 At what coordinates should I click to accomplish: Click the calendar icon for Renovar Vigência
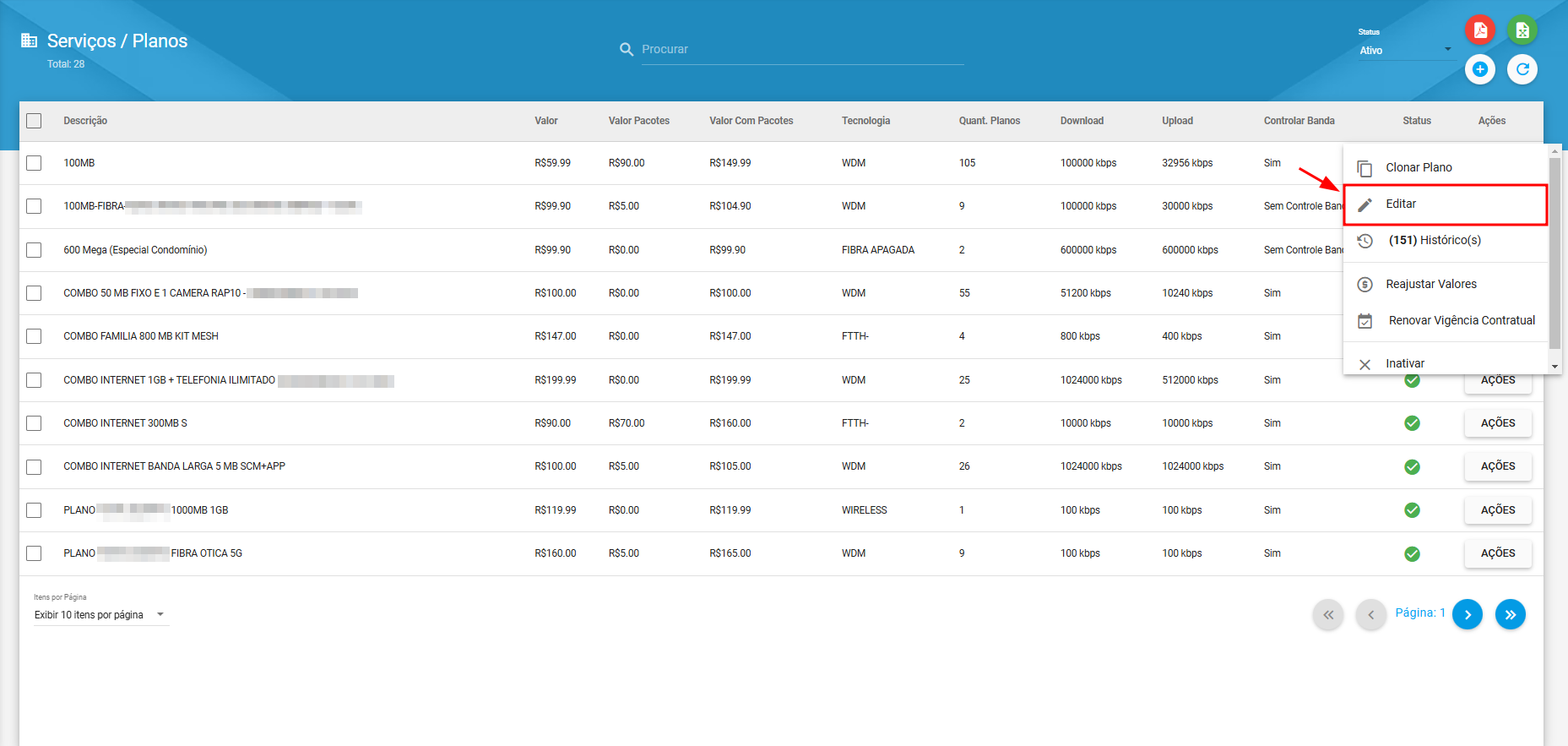click(x=1365, y=321)
